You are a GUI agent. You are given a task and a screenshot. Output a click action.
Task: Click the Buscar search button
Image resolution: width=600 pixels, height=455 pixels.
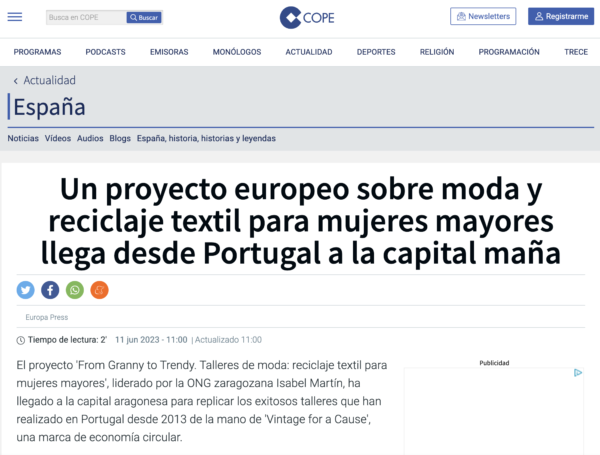tap(145, 18)
